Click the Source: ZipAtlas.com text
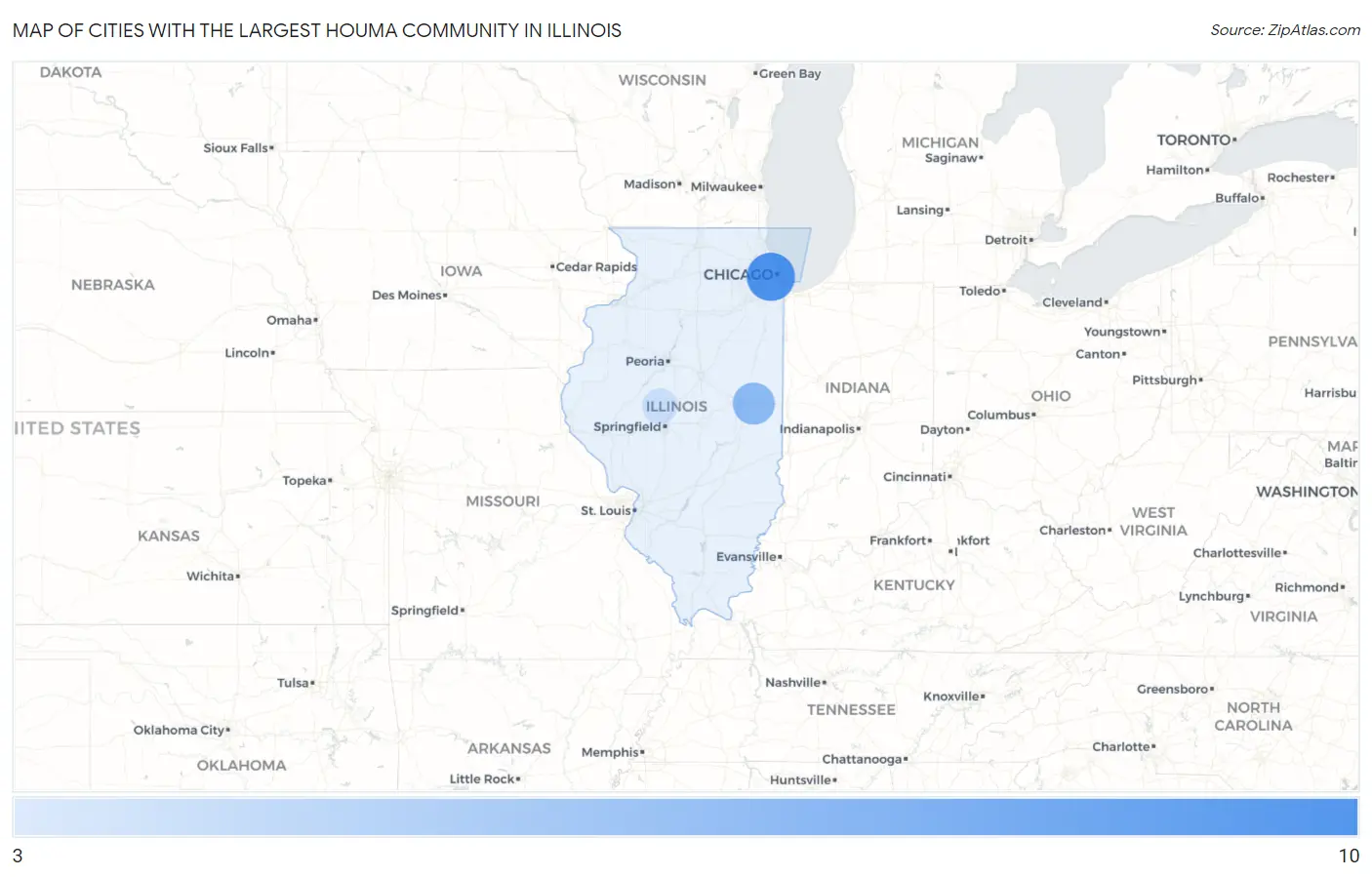The width and height of the screenshot is (1372, 877). click(1285, 30)
